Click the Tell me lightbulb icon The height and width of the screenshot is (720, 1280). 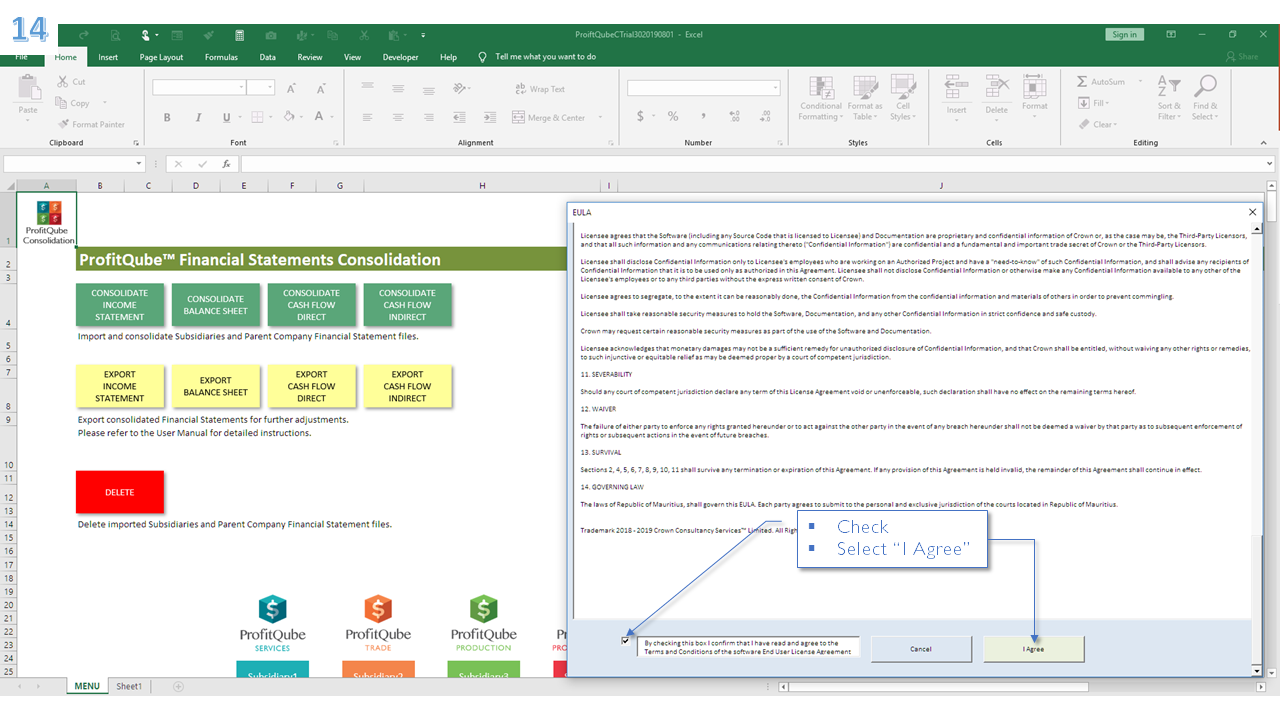(x=483, y=57)
